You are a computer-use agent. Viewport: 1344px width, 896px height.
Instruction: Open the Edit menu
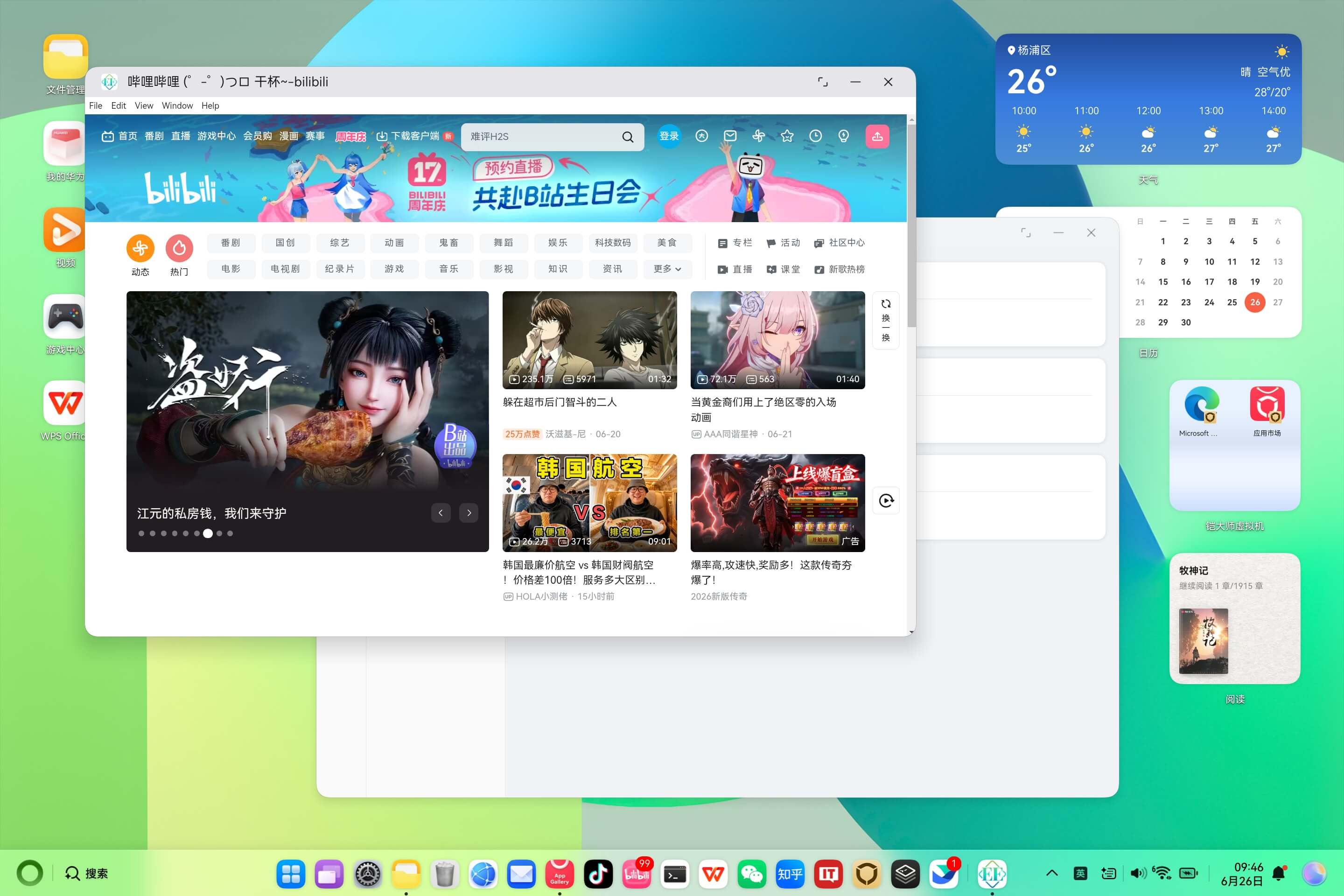click(x=118, y=106)
